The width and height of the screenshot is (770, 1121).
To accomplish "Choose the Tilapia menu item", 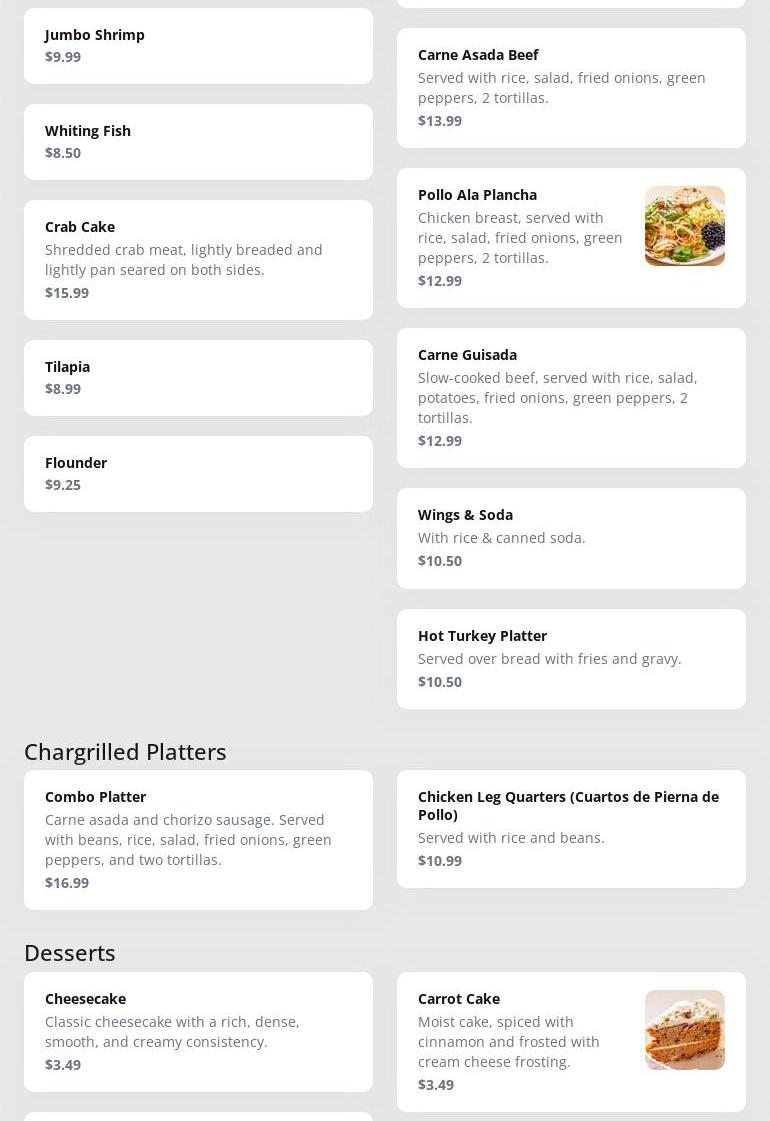I will coord(198,378).
